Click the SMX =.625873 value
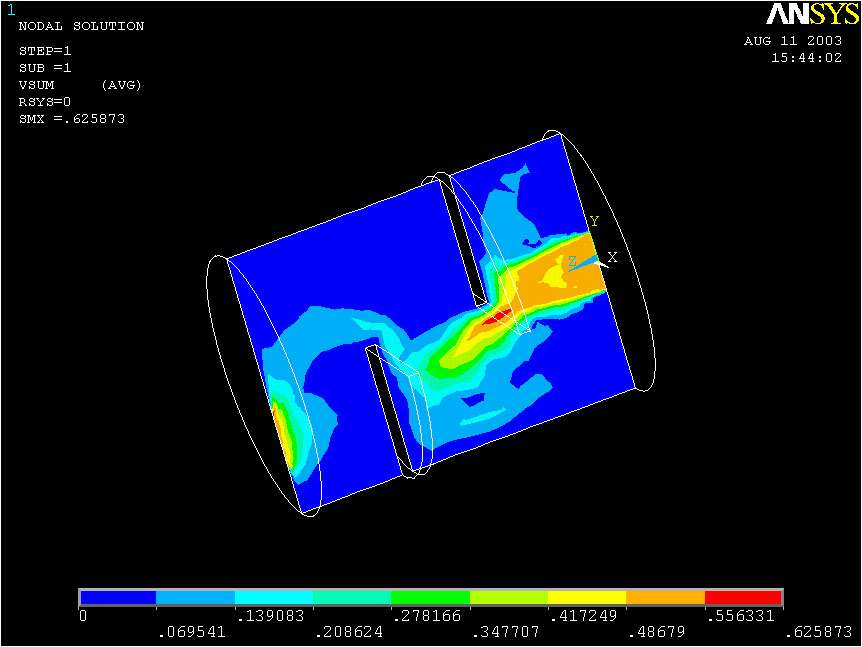Image resolution: width=862 pixels, height=647 pixels. click(72, 119)
